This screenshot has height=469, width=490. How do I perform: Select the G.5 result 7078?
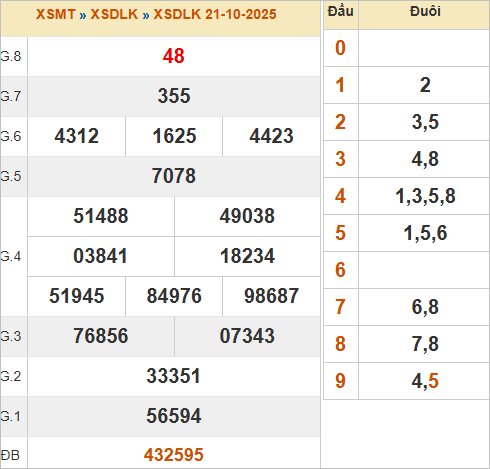click(x=174, y=176)
